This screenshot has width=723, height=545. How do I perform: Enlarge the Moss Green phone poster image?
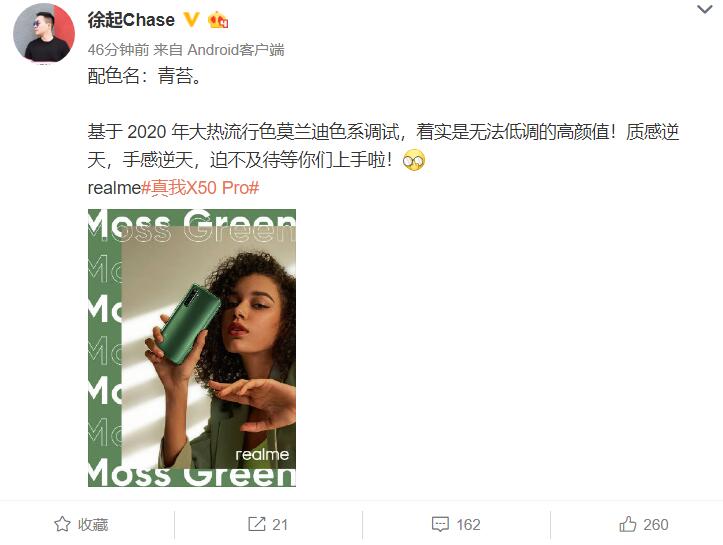[x=192, y=348]
